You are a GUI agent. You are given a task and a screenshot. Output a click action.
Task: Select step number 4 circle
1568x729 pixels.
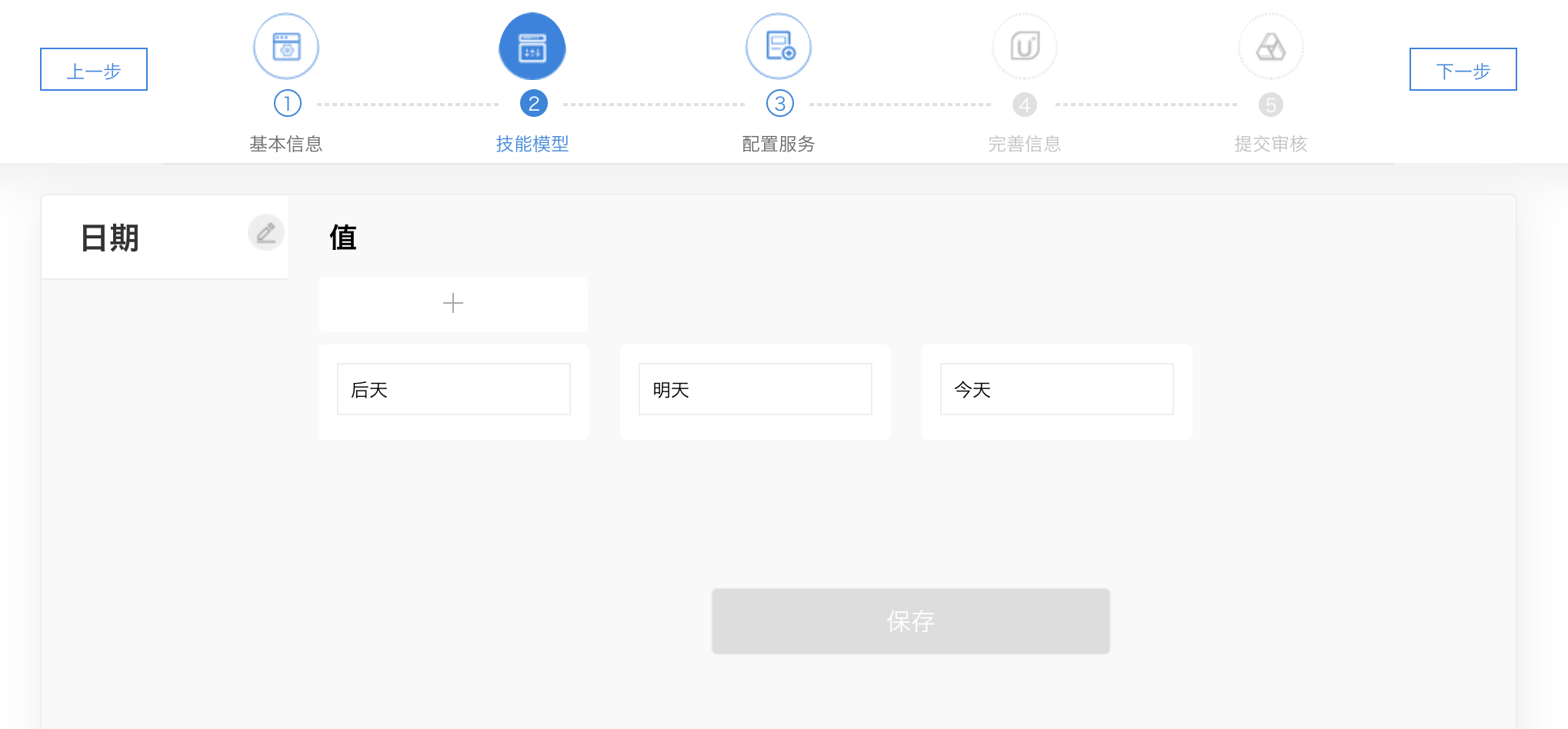[x=1025, y=105]
